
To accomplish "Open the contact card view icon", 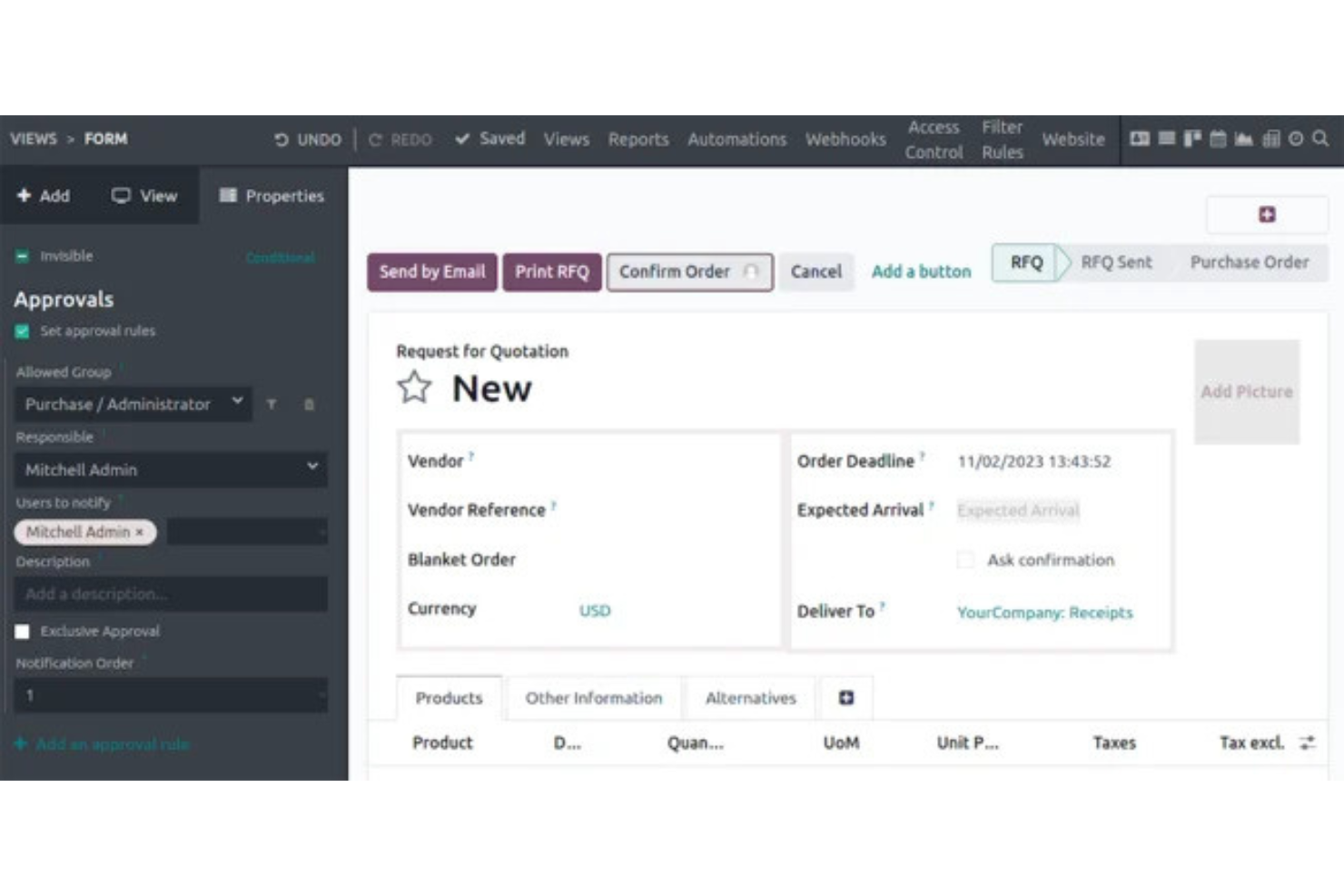I will click(1139, 139).
